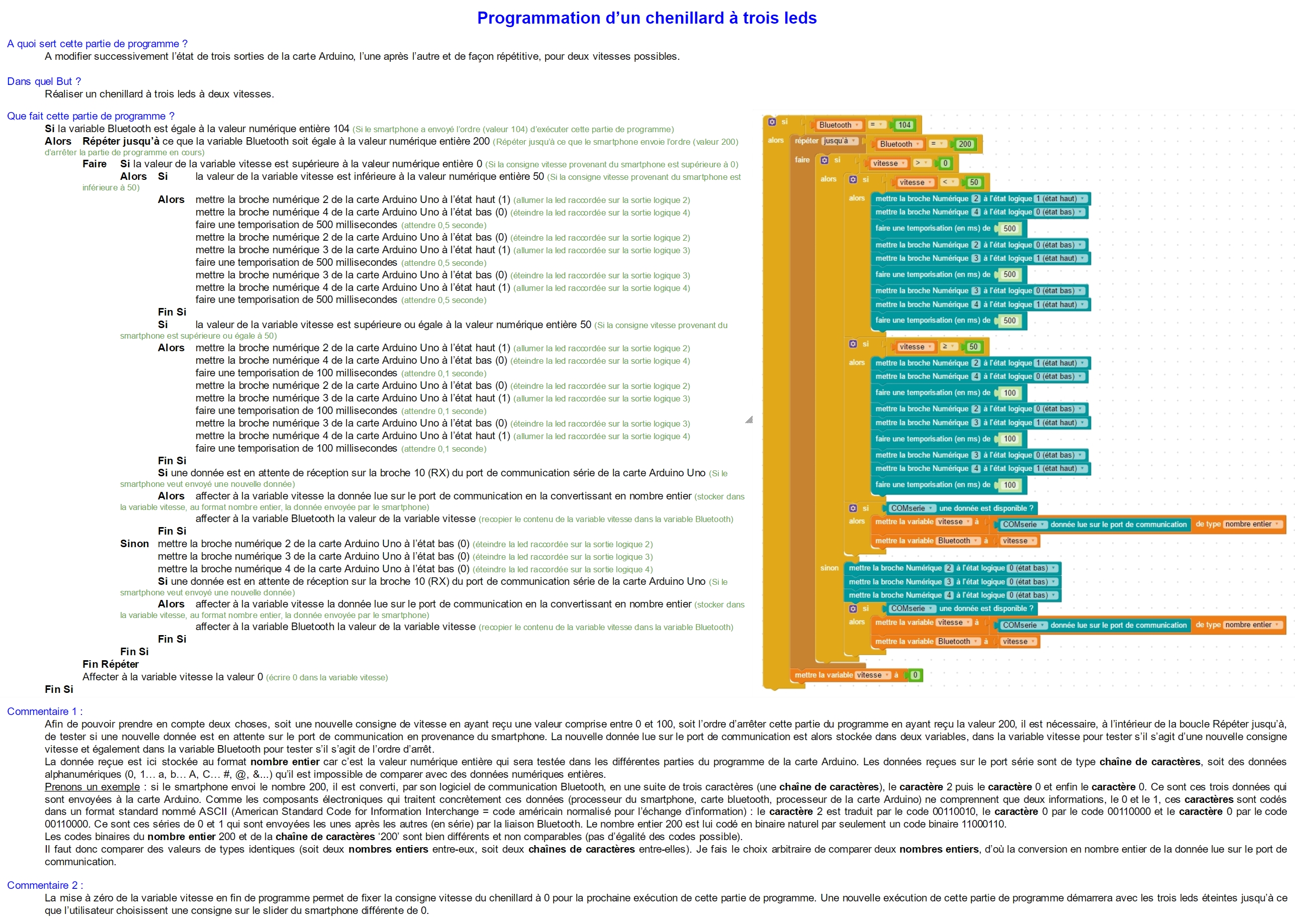1295x924 pixels.
Task: Click the number field showing 200
Action: pyautogui.click(x=965, y=145)
